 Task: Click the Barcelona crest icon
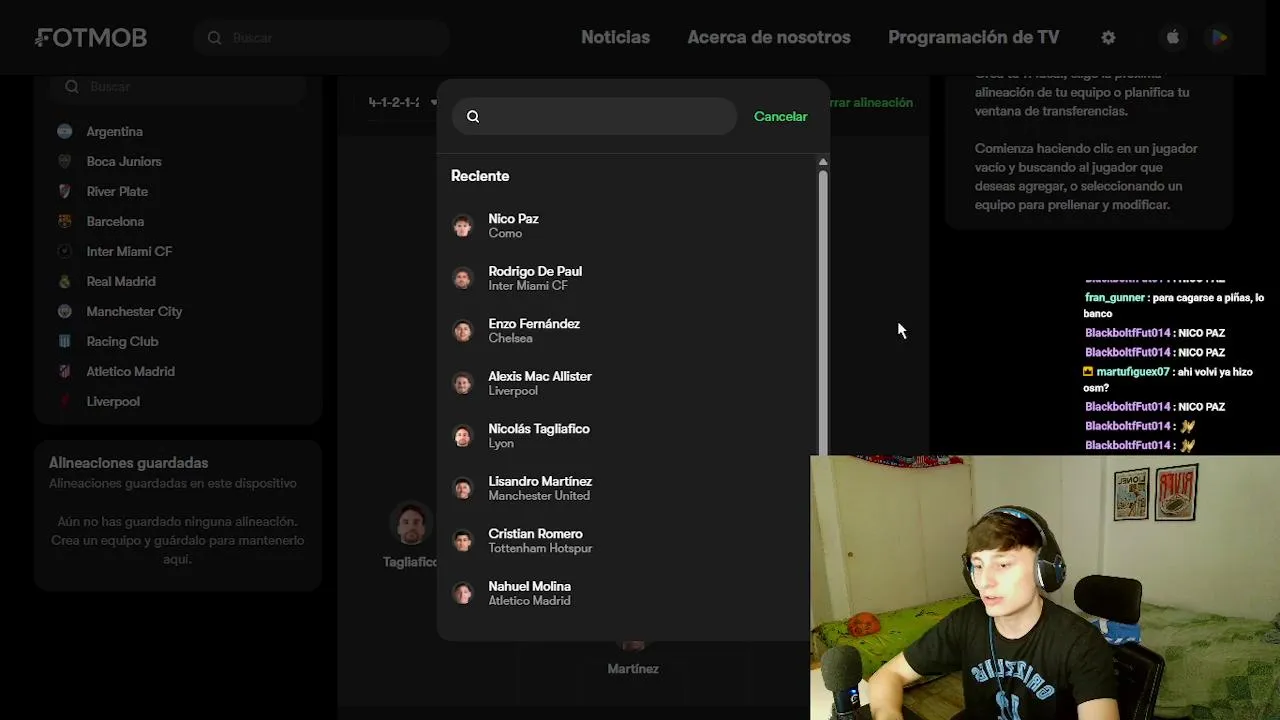(x=65, y=221)
